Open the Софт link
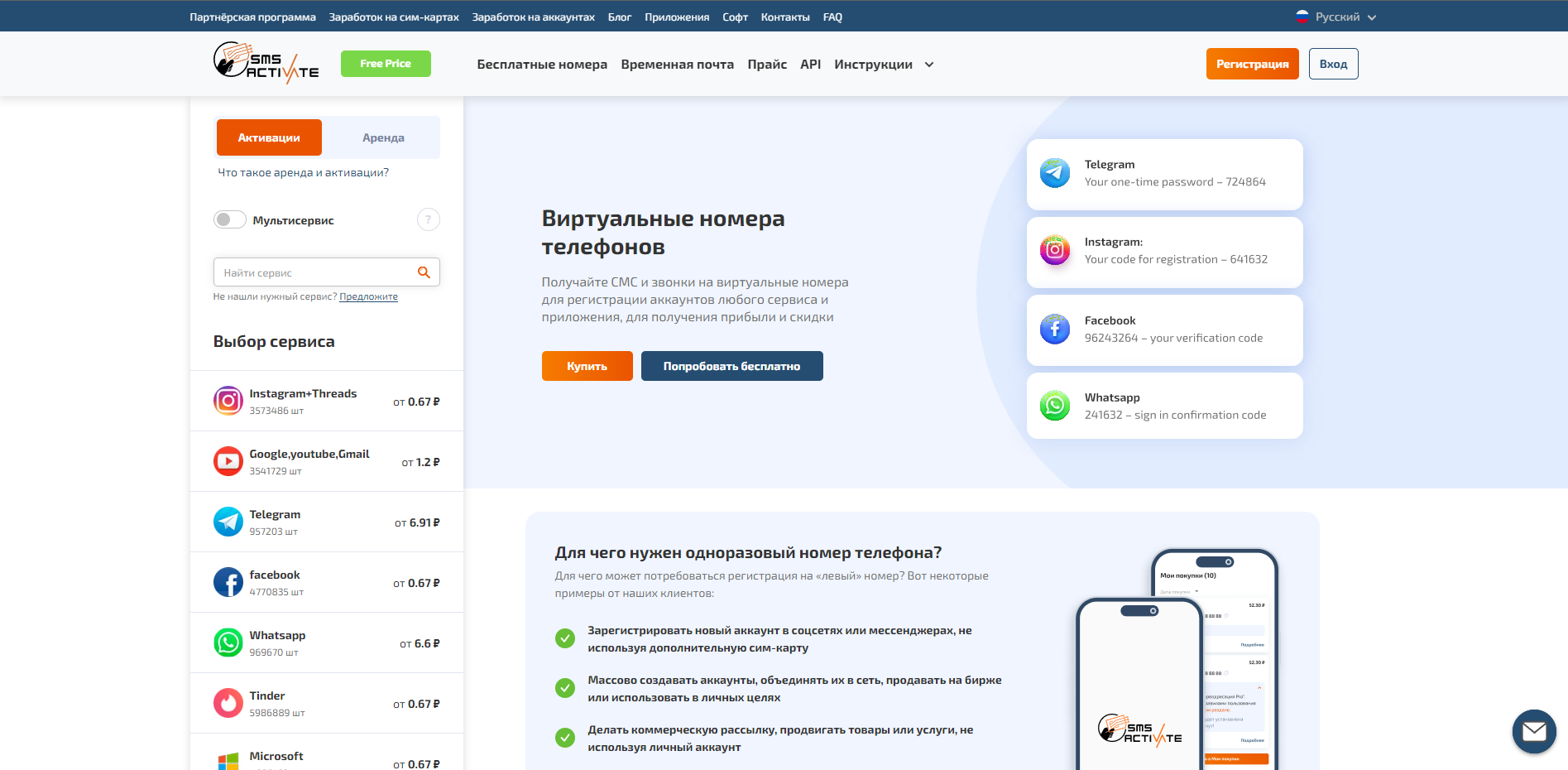Image resolution: width=1568 pixels, height=770 pixels. pos(735,17)
